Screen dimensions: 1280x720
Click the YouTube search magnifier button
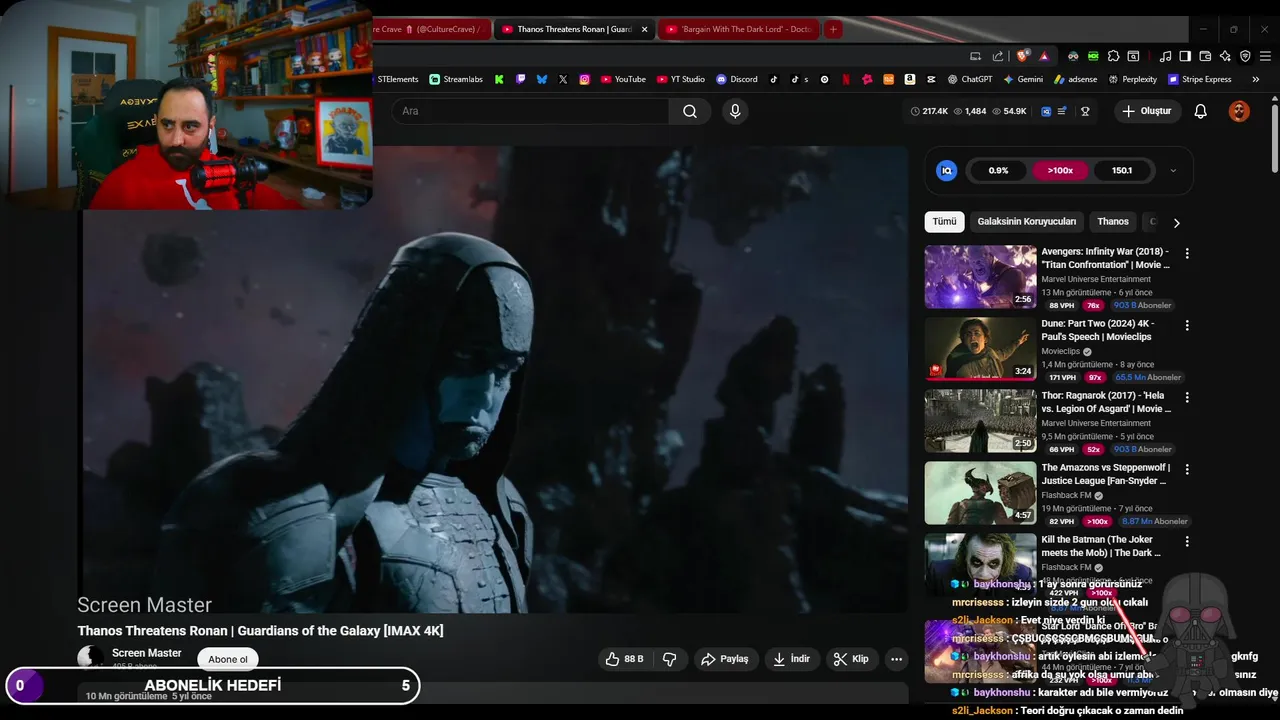690,111
